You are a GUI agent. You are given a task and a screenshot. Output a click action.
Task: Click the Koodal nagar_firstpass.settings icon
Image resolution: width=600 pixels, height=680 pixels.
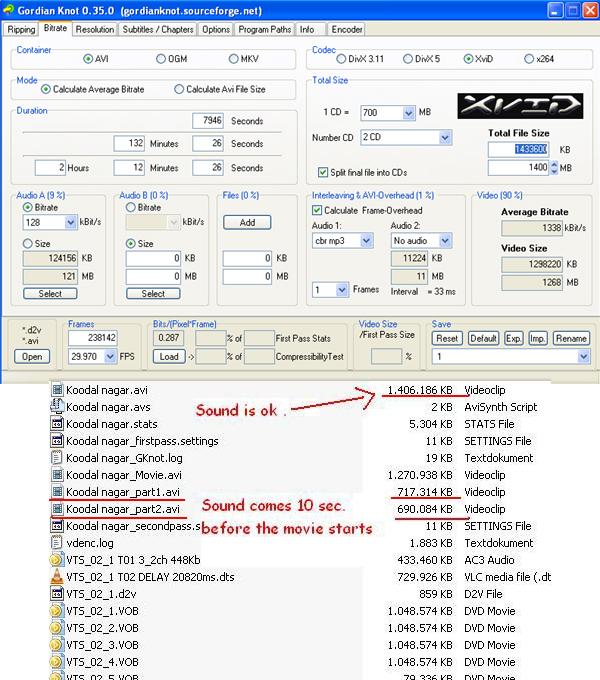pyautogui.click(x=57, y=441)
